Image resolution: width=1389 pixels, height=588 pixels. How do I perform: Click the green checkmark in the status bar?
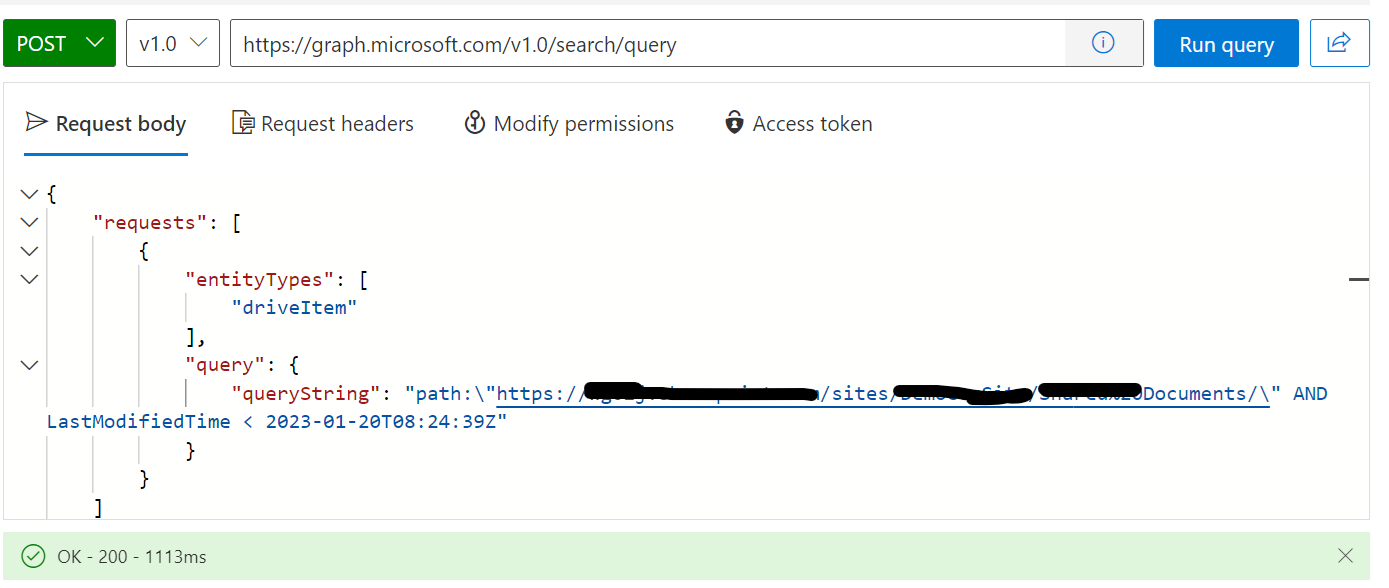(x=33, y=555)
